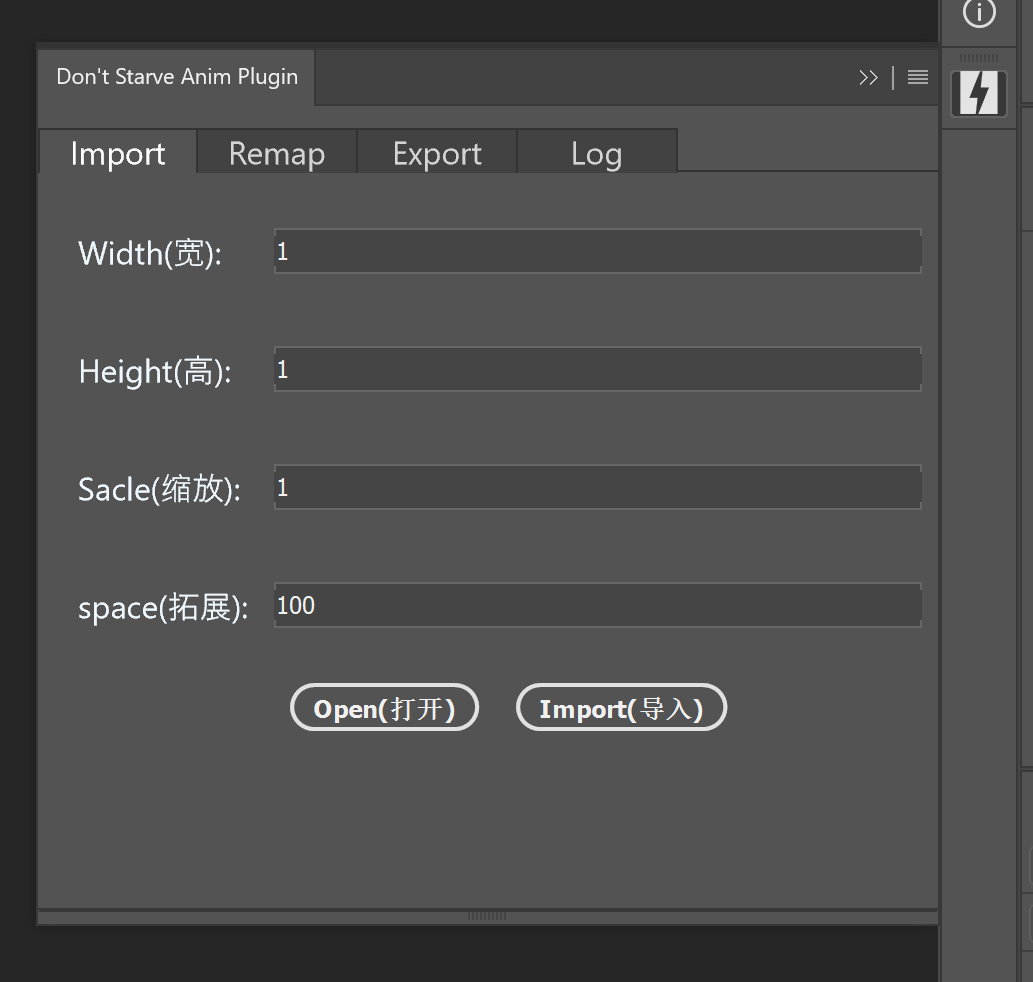Click the dock gripper above the lightning icon
The width and height of the screenshot is (1033, 982).
pyautogui.click(x=979, y=59)
